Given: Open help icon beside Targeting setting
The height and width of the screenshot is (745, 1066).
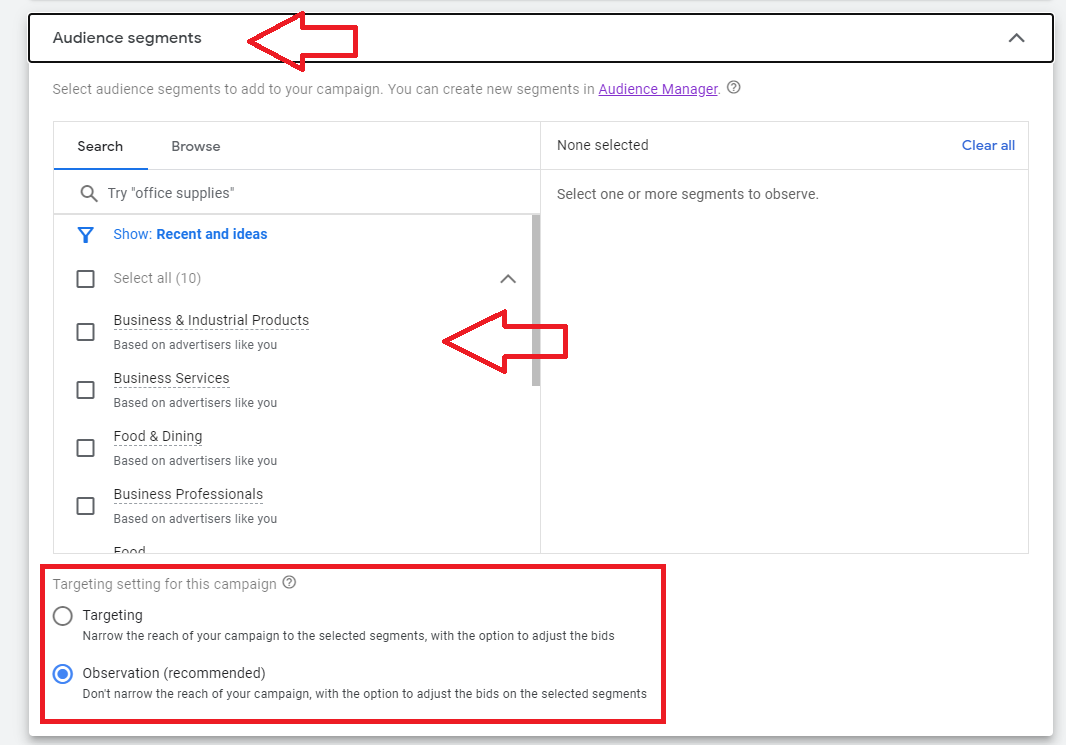Looking at the screenshot, I should coord(290,583).
